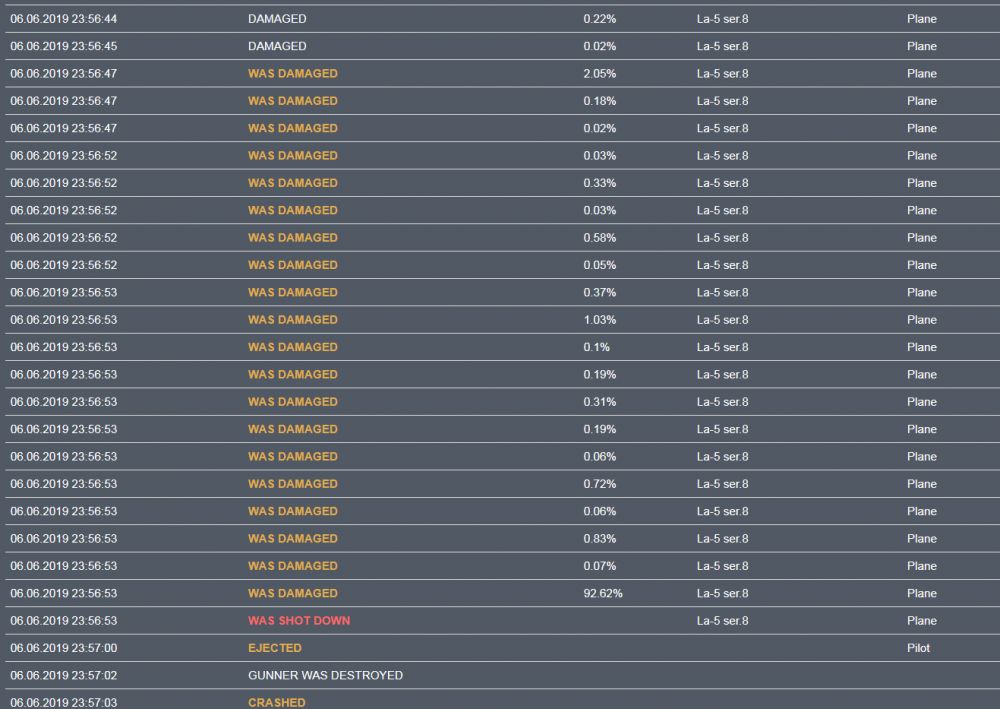Select the 2.05% damage value
1000x709 pixels.
point(600,74)
